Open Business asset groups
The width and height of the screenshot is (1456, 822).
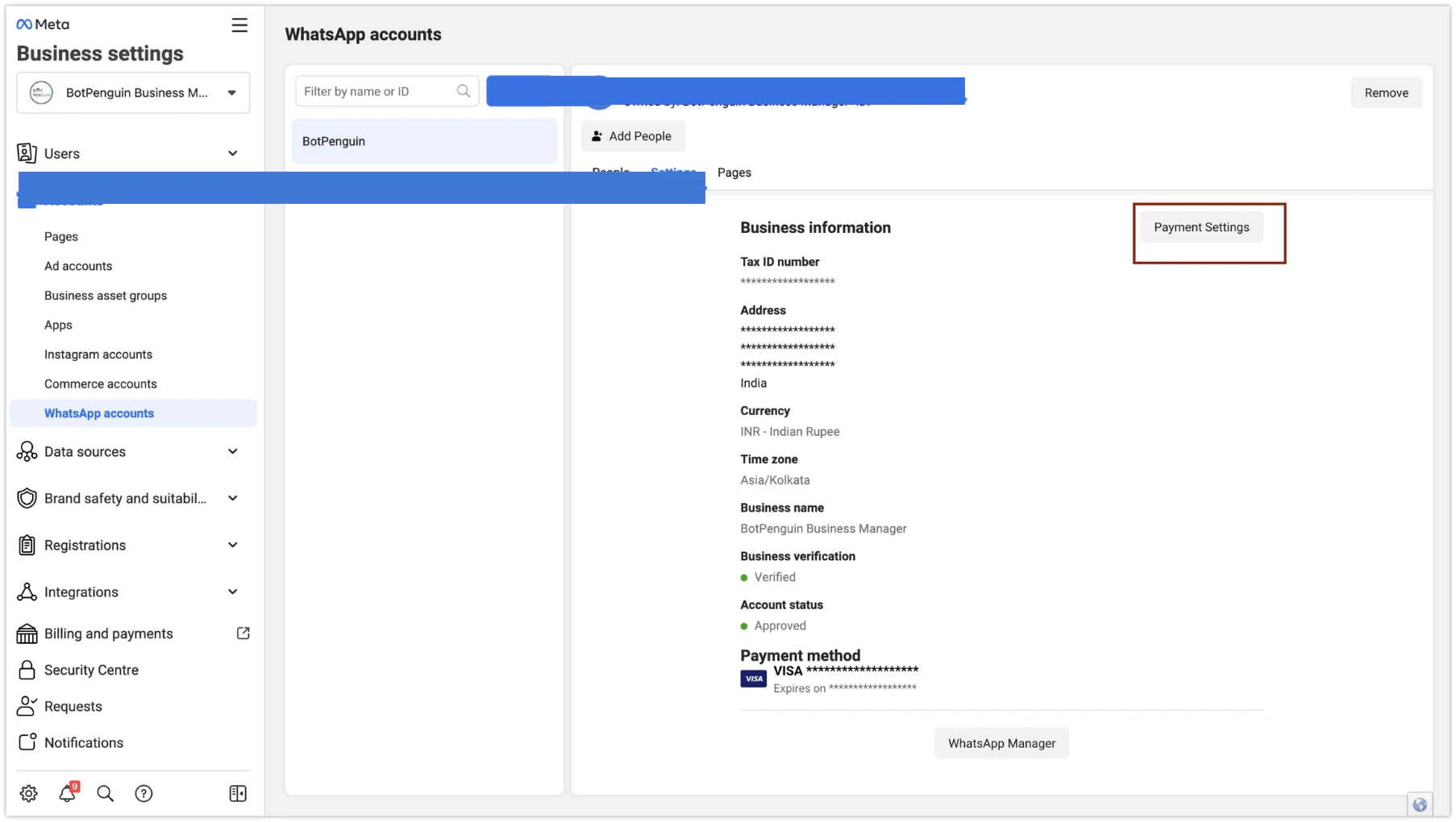click(x=106, y=296)
